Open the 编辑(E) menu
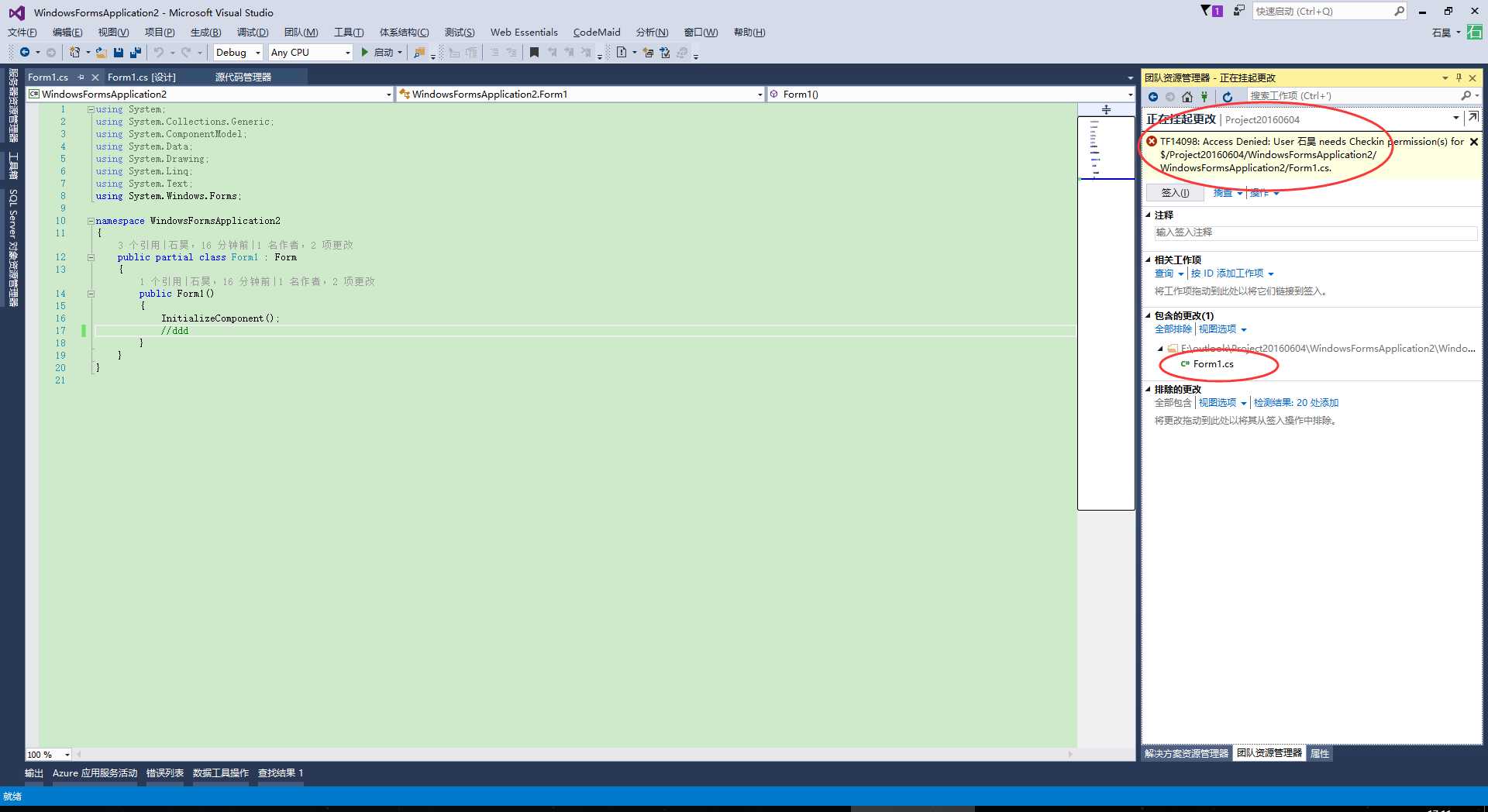1488x812 pixels. 67,33
